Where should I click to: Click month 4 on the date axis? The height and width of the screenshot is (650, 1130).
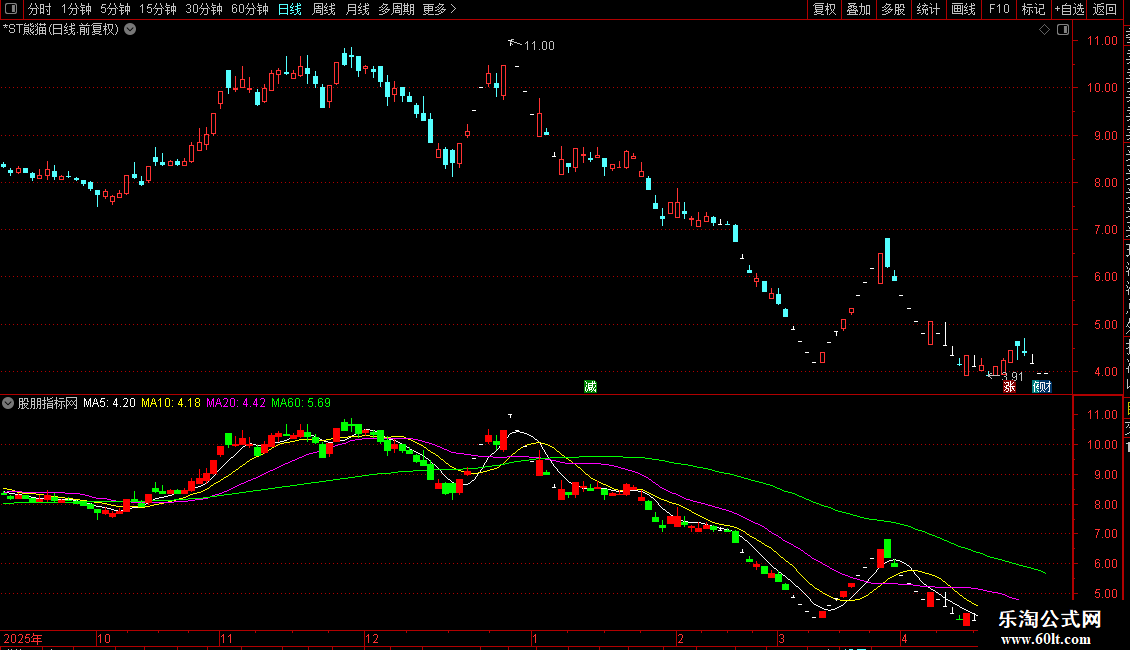click(904, 638)
